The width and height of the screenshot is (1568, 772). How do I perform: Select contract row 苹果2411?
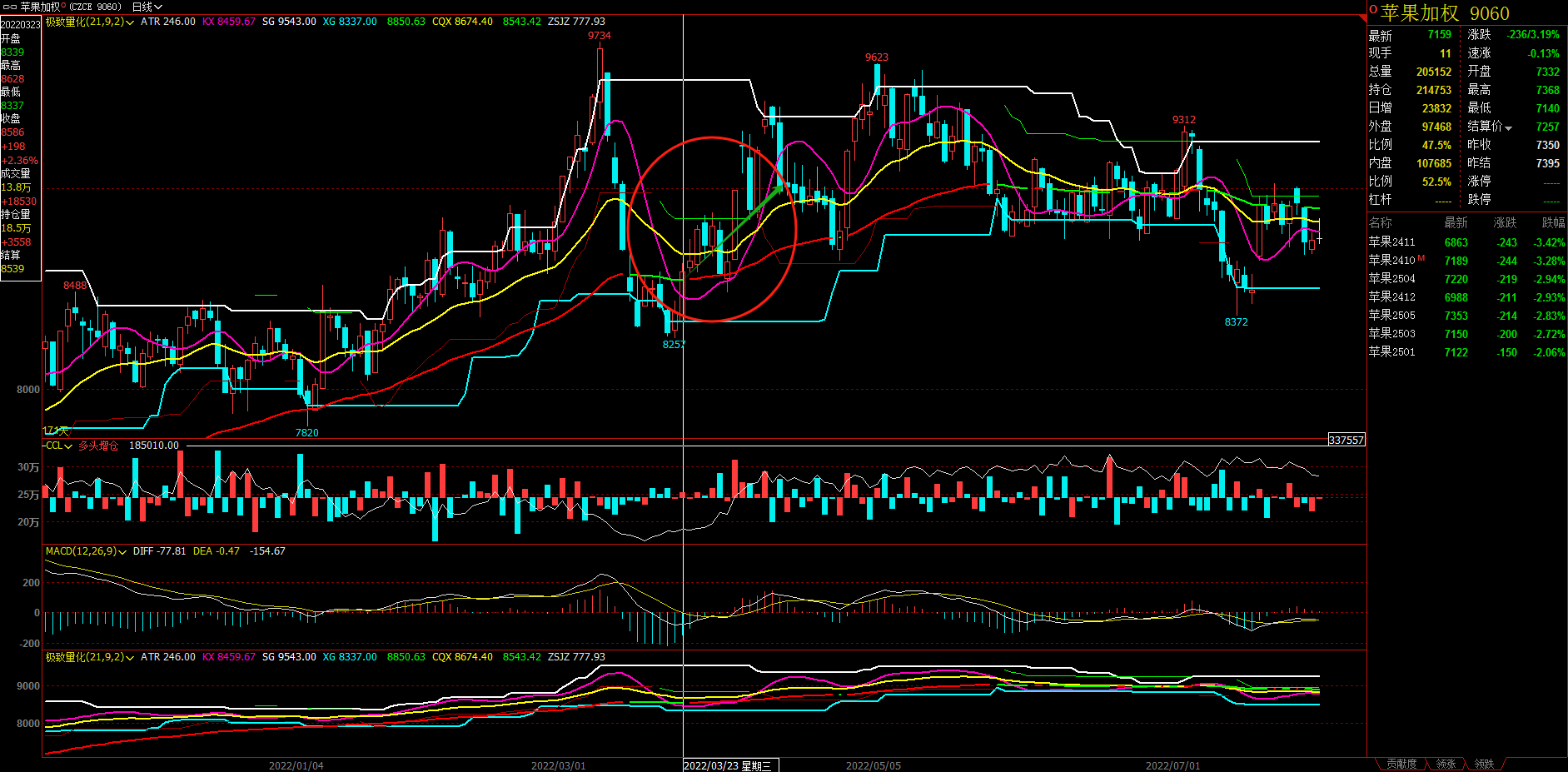click(x=1466, y=242)
